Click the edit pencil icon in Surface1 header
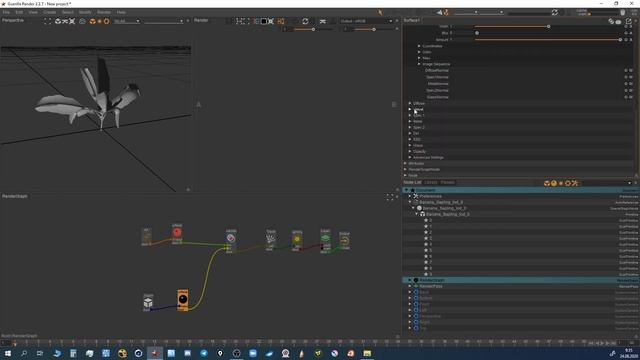This screenshot has height=360, width=640. (629, 21)
